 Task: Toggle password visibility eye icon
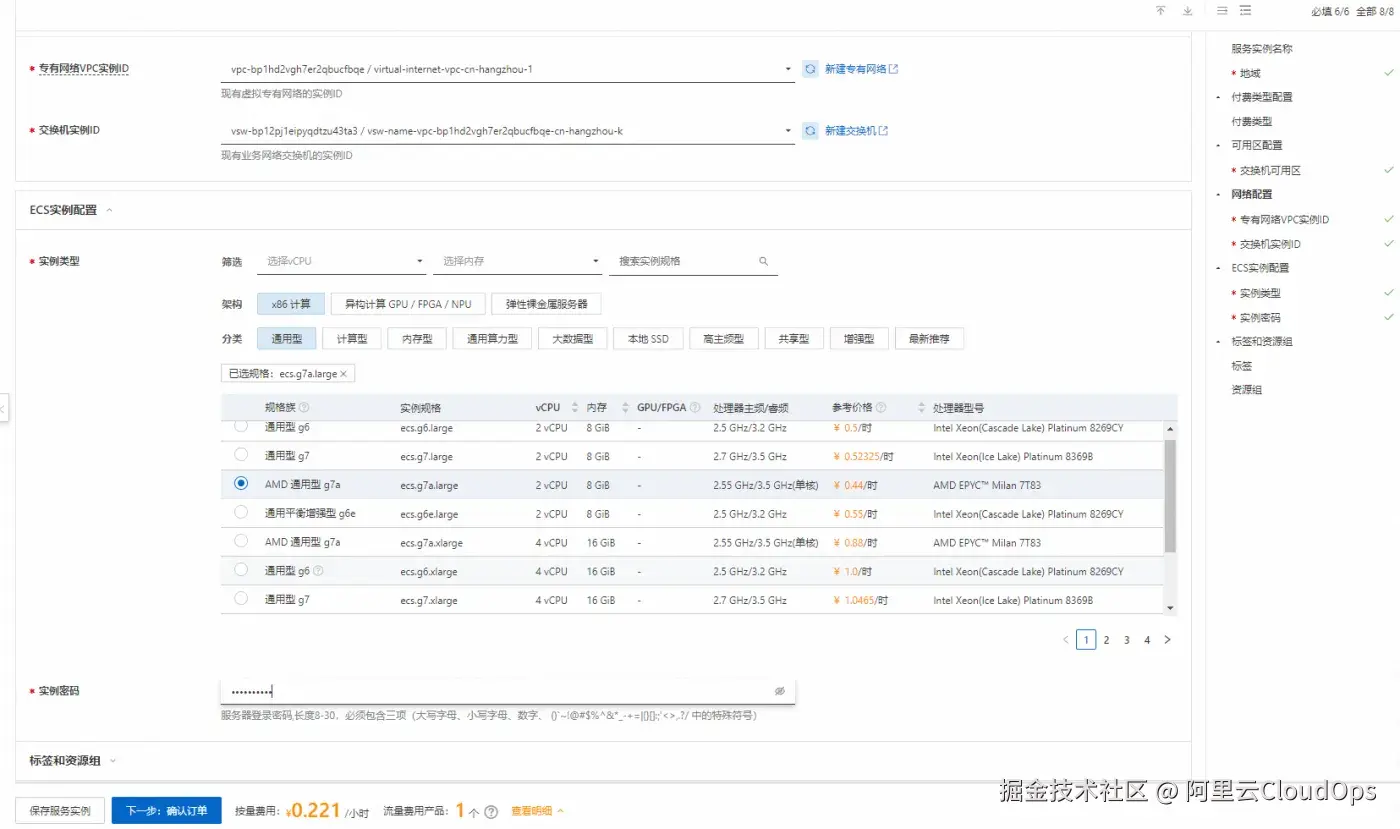780,691
